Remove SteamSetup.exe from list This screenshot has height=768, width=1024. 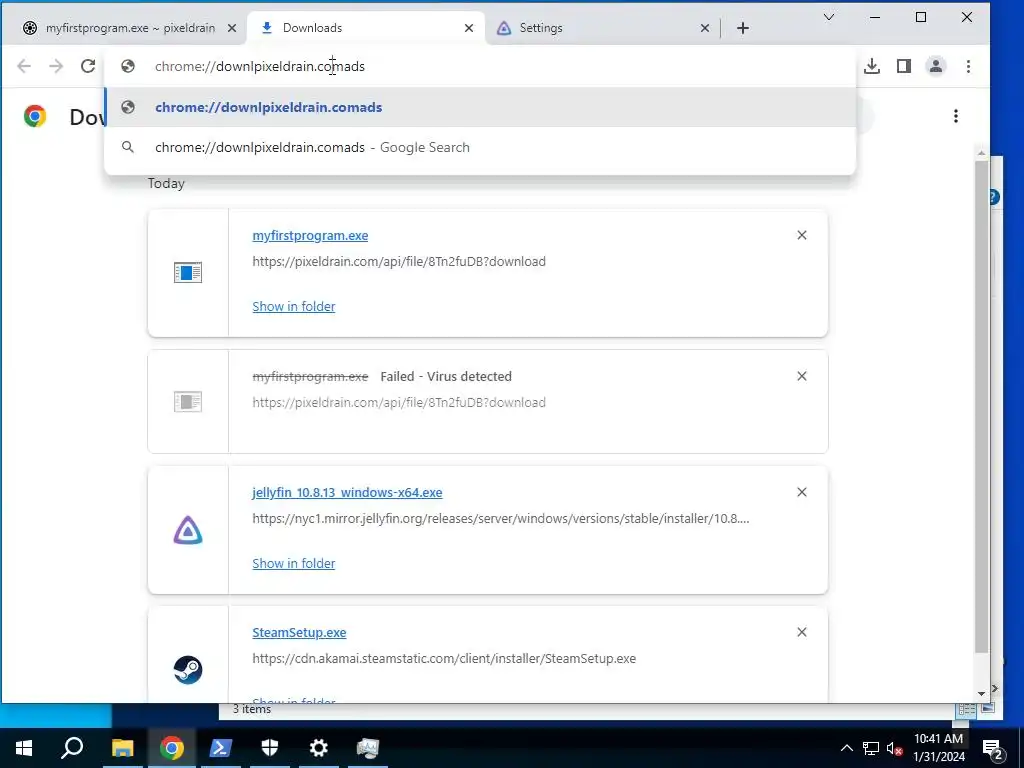click(x=802, y=632)
